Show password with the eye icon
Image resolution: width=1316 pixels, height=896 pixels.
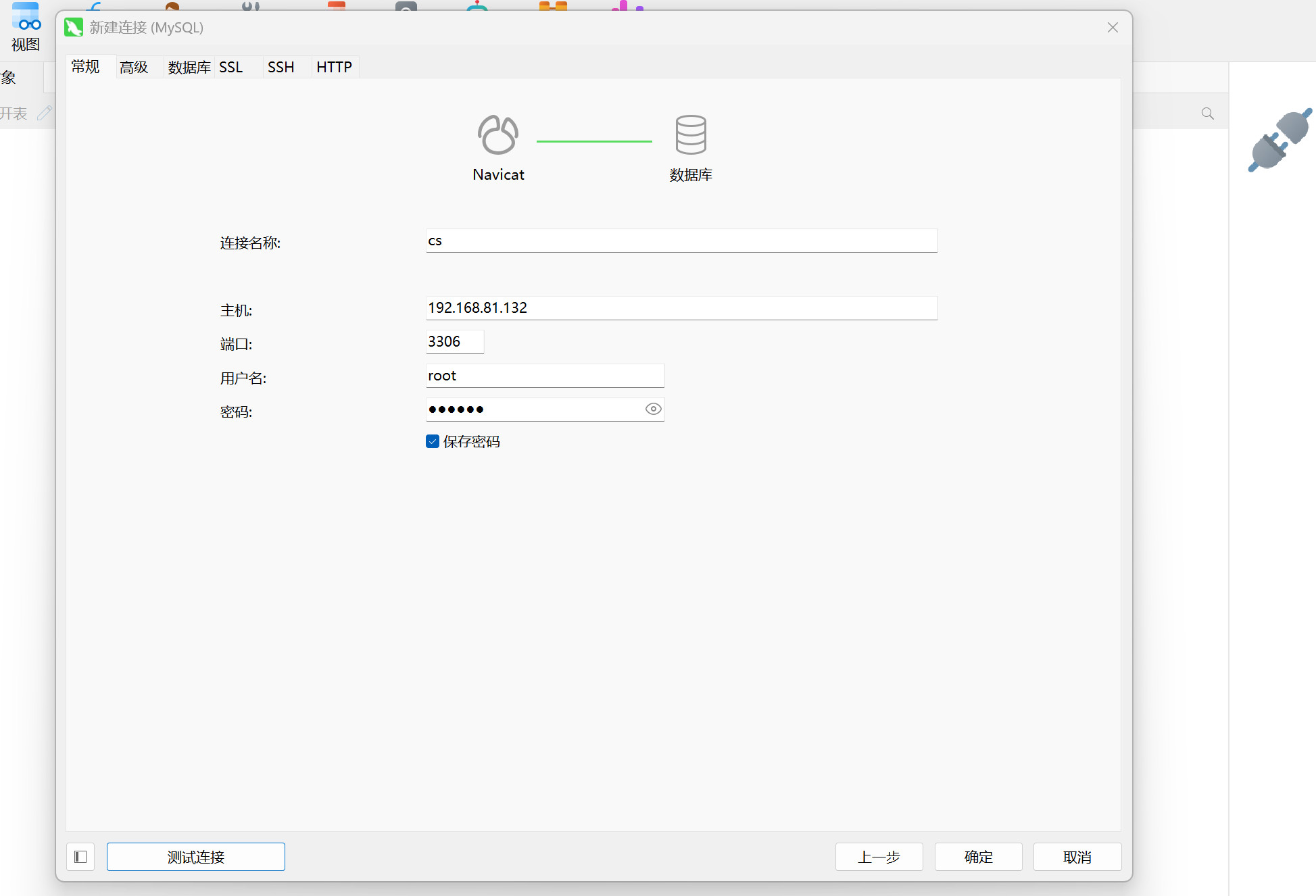[x=653, y=409]
